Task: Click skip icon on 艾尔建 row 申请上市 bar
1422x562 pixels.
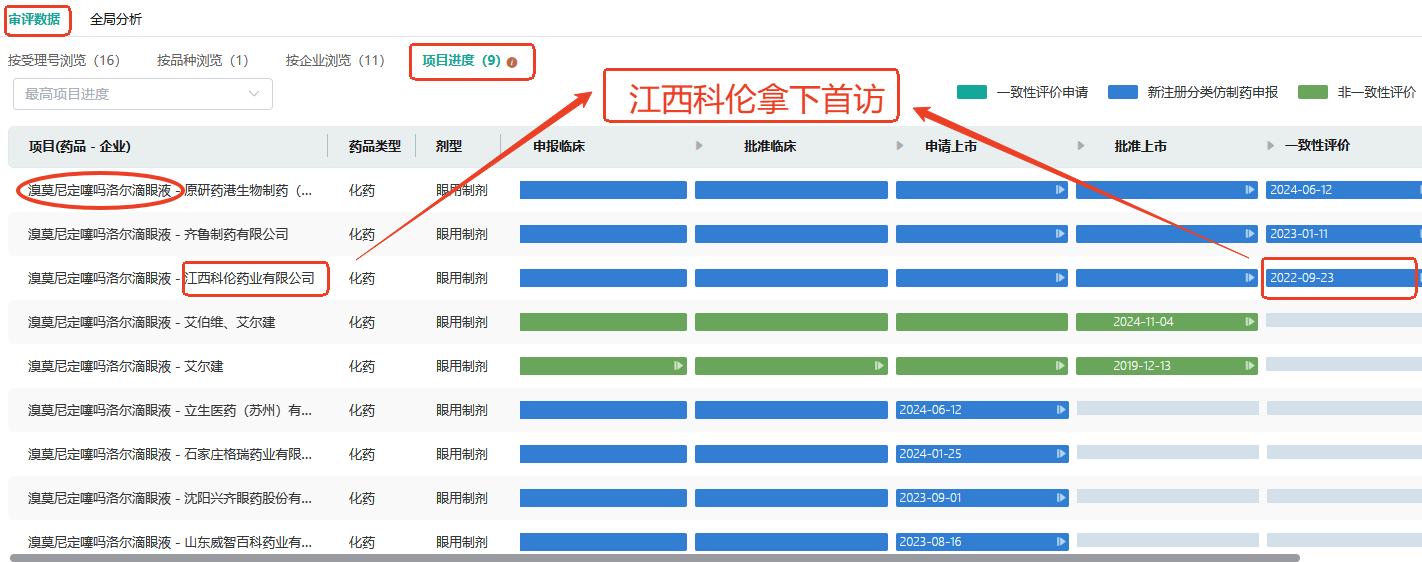Action: (1061, 366)
